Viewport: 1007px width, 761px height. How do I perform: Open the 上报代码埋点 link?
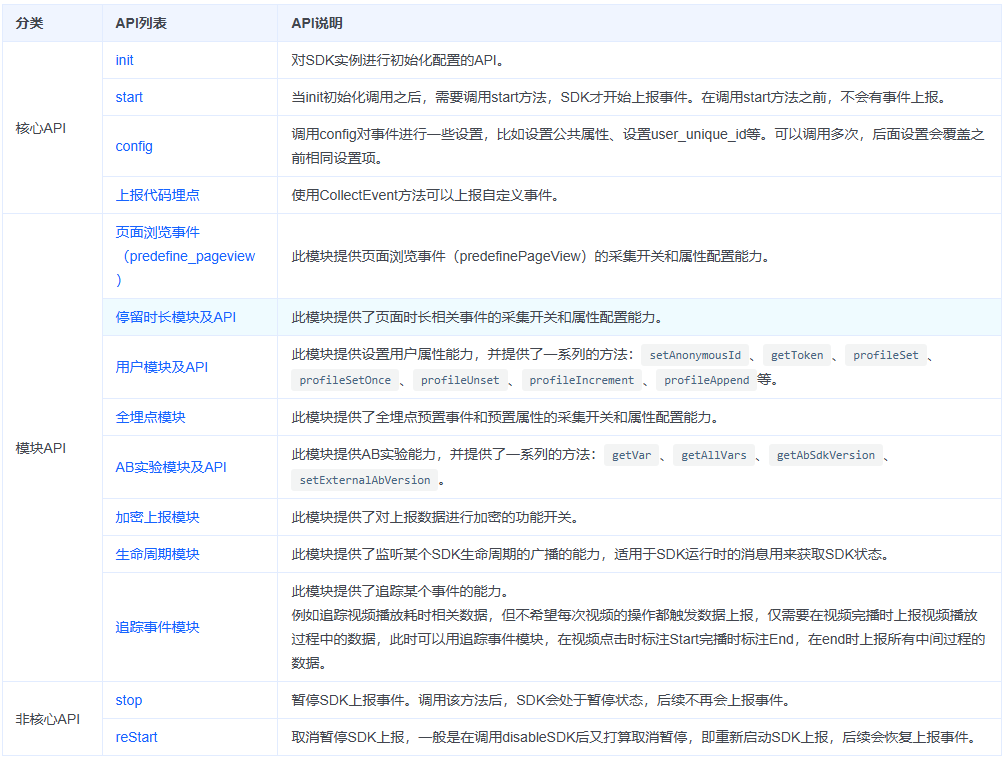pos(157,195)
